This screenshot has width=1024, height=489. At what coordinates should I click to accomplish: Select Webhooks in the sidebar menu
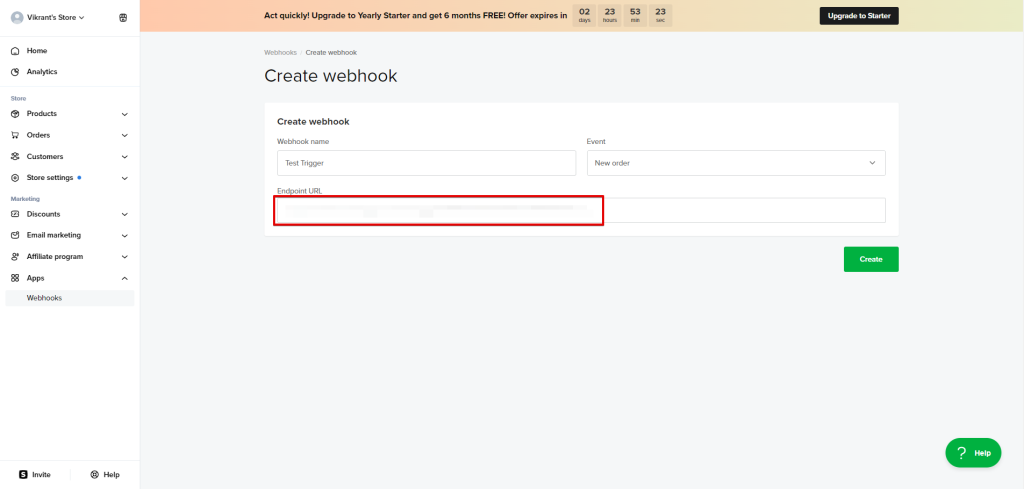pos(45,298)
